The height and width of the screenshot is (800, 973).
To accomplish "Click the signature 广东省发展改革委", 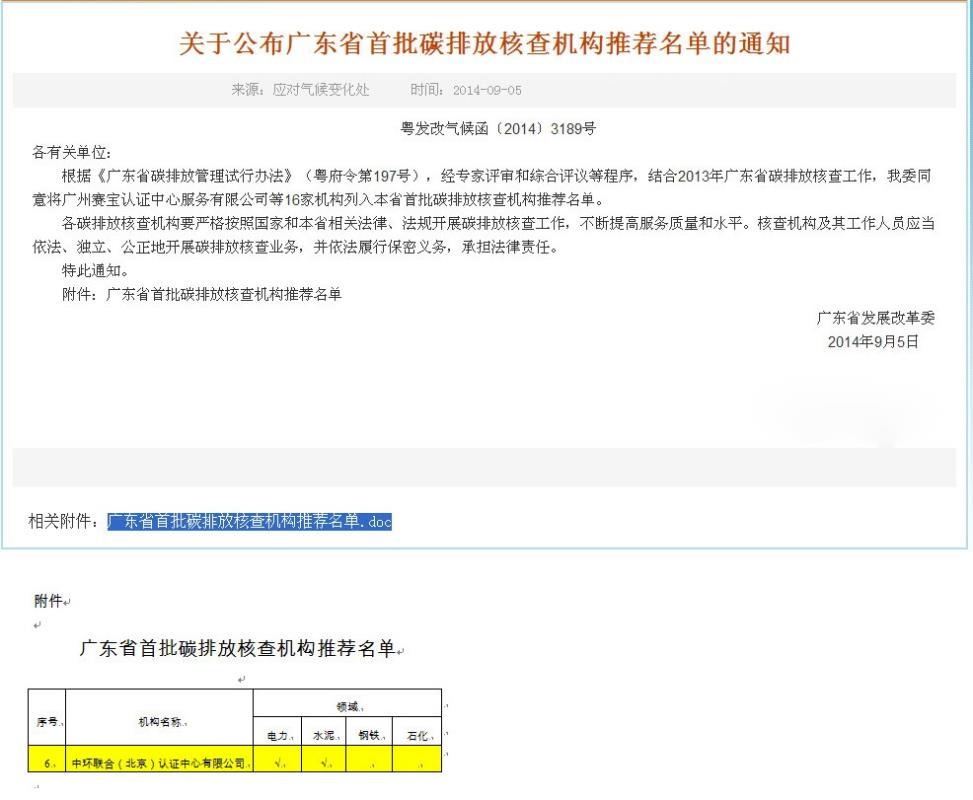I will click(876, 318).
